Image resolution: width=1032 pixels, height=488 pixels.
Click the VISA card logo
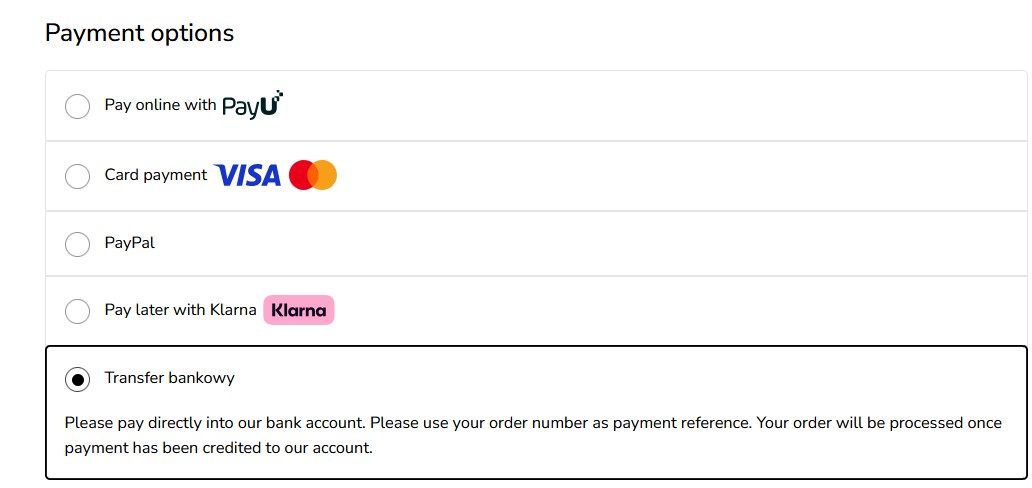click(247, 175)
